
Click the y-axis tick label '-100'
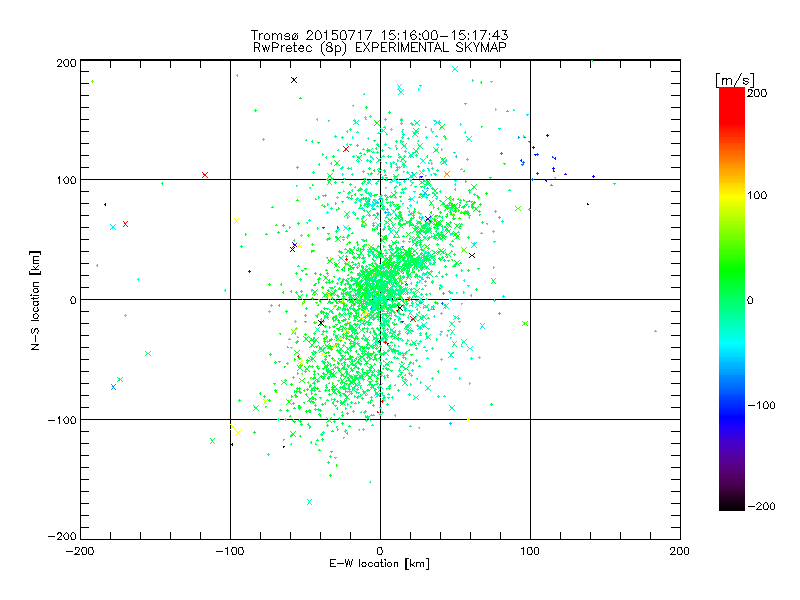click(62, 420)
